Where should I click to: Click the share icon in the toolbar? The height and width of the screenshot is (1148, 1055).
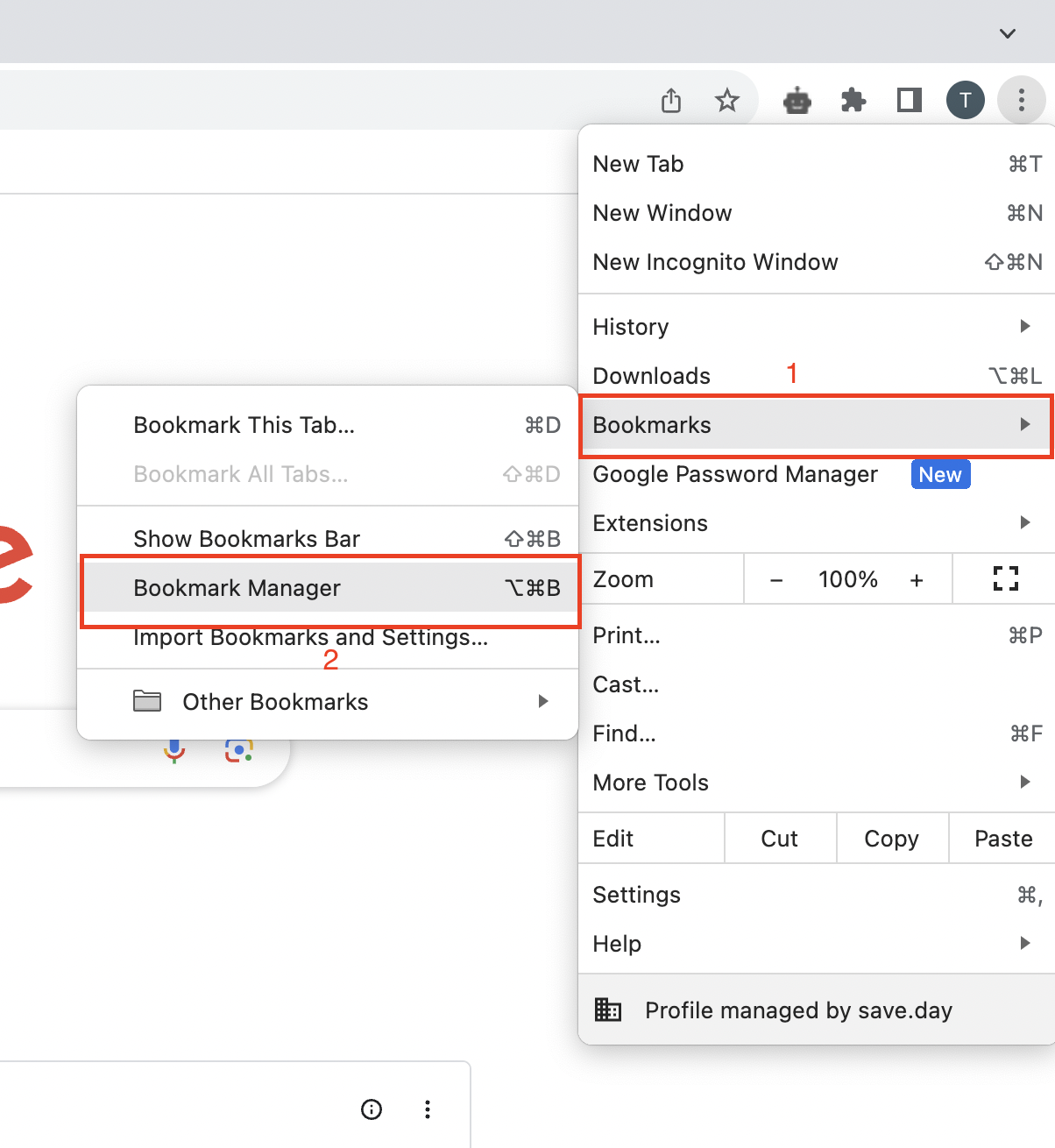coord(670,100)
